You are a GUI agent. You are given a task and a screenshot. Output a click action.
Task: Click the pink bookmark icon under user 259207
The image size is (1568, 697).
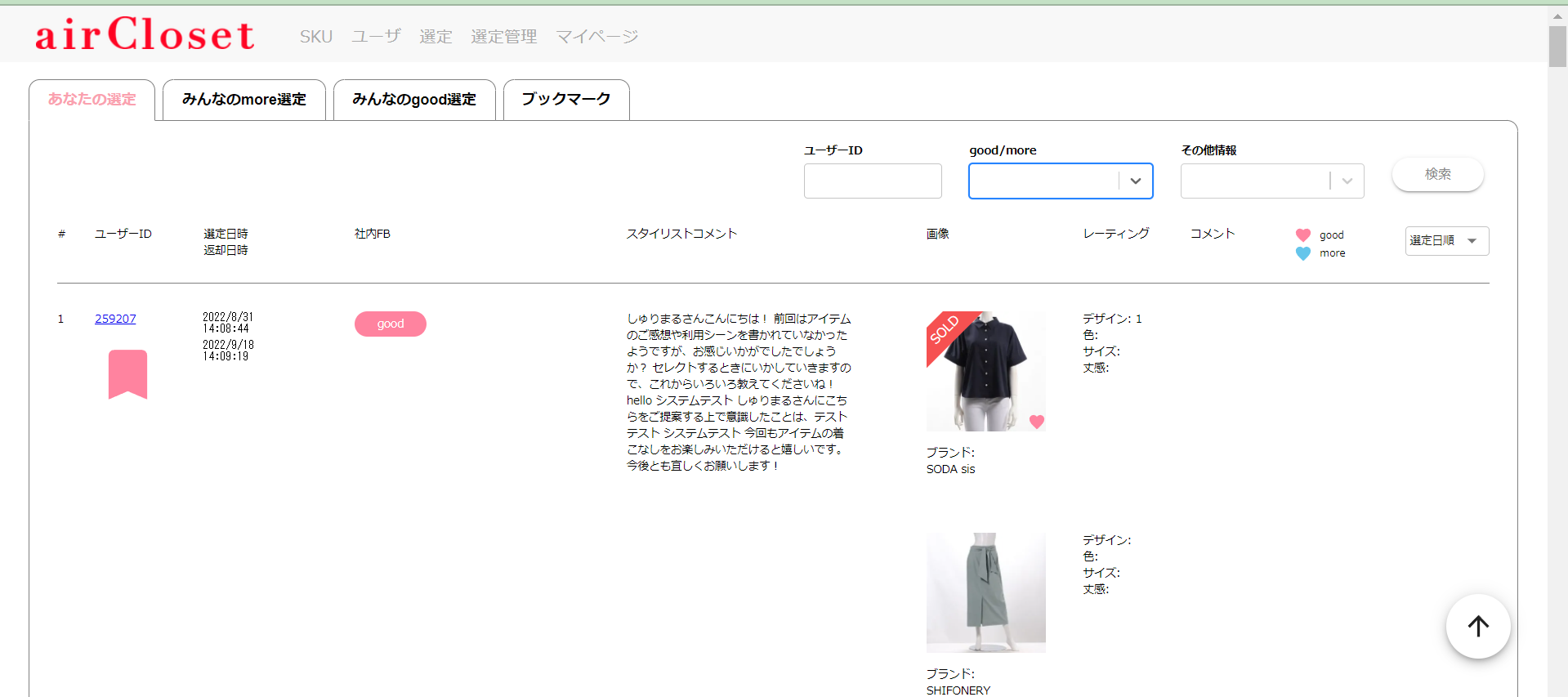(127, 373)
